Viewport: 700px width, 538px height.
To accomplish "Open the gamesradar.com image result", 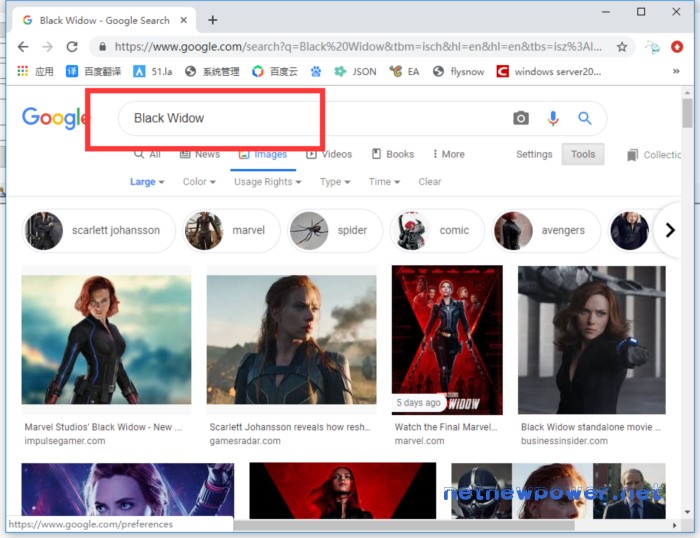I will (292, 340).
